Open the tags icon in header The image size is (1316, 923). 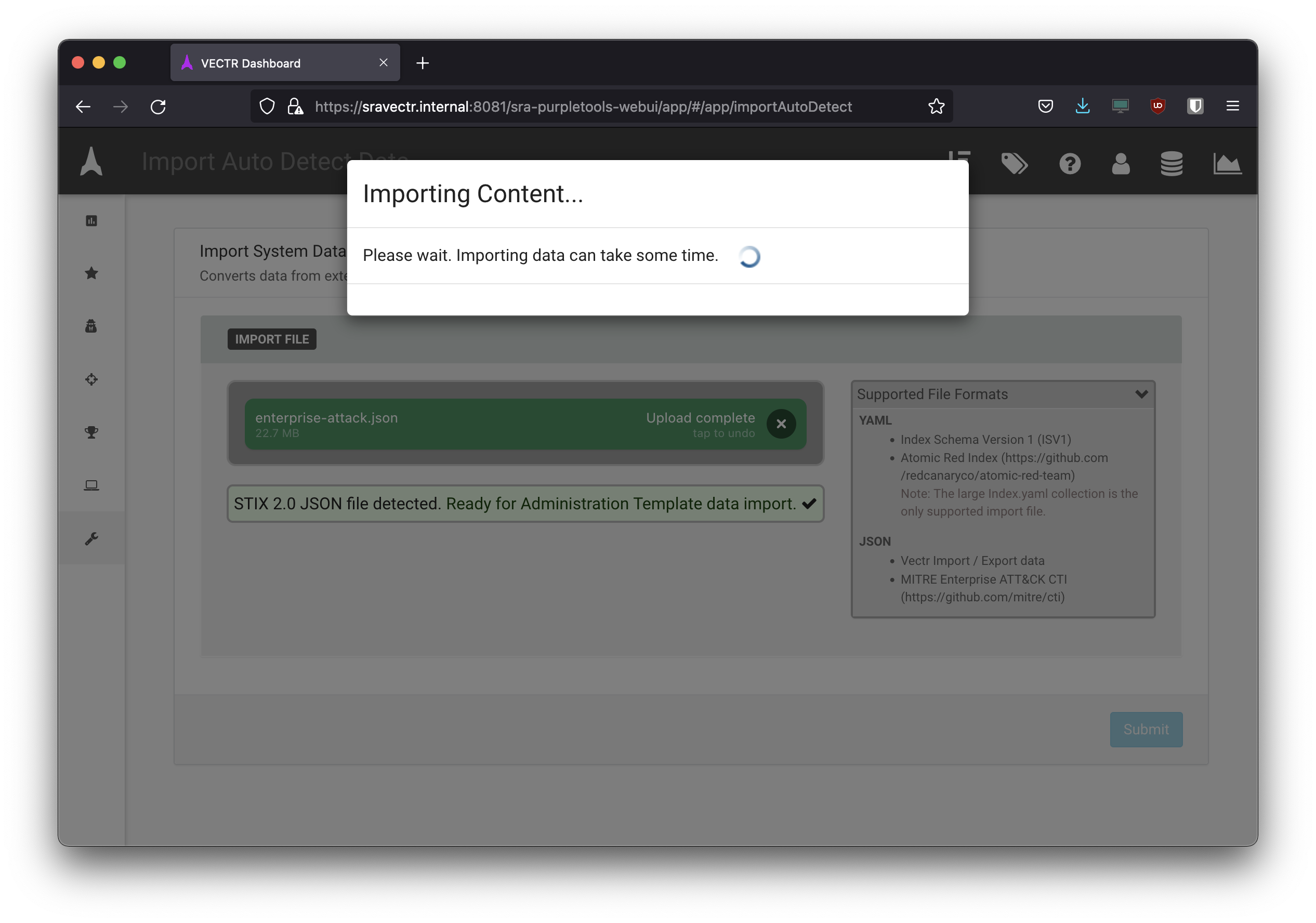click(x=1014, y=164)
